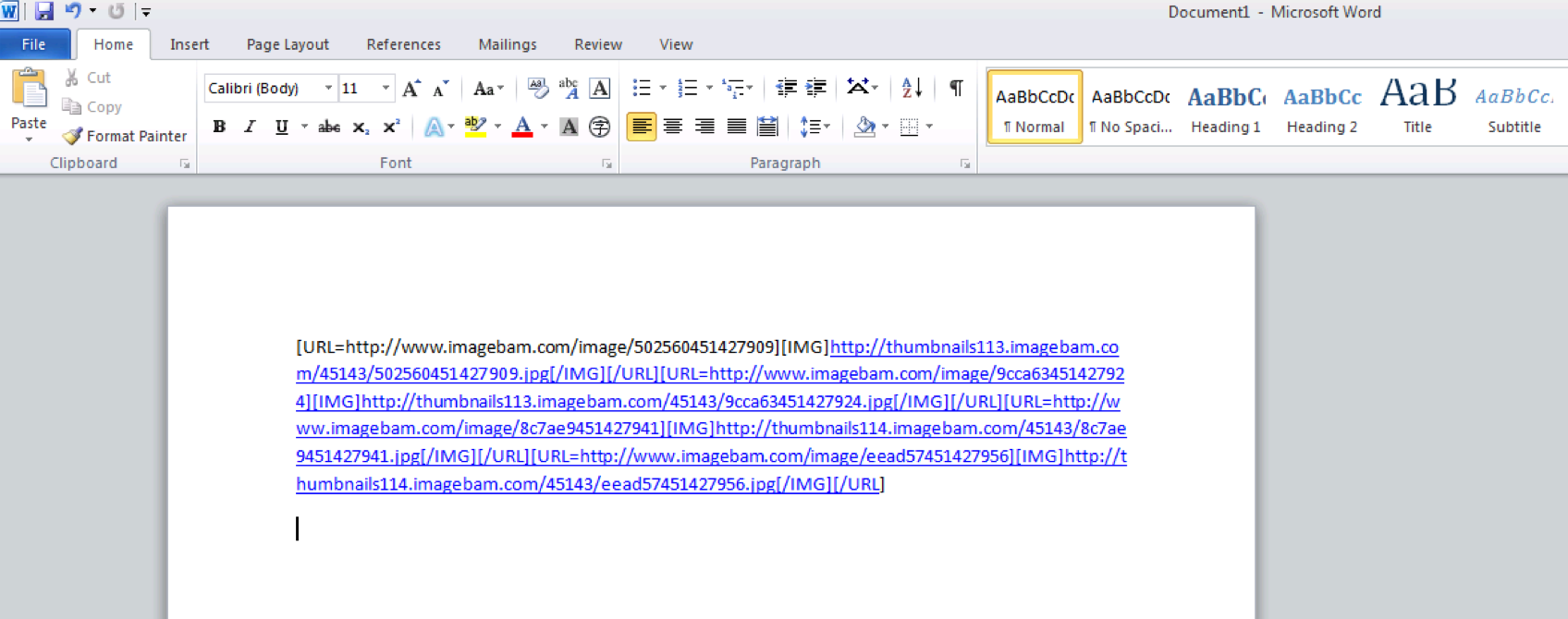Apply the Heading 1 style

(x=1226, y=106)
